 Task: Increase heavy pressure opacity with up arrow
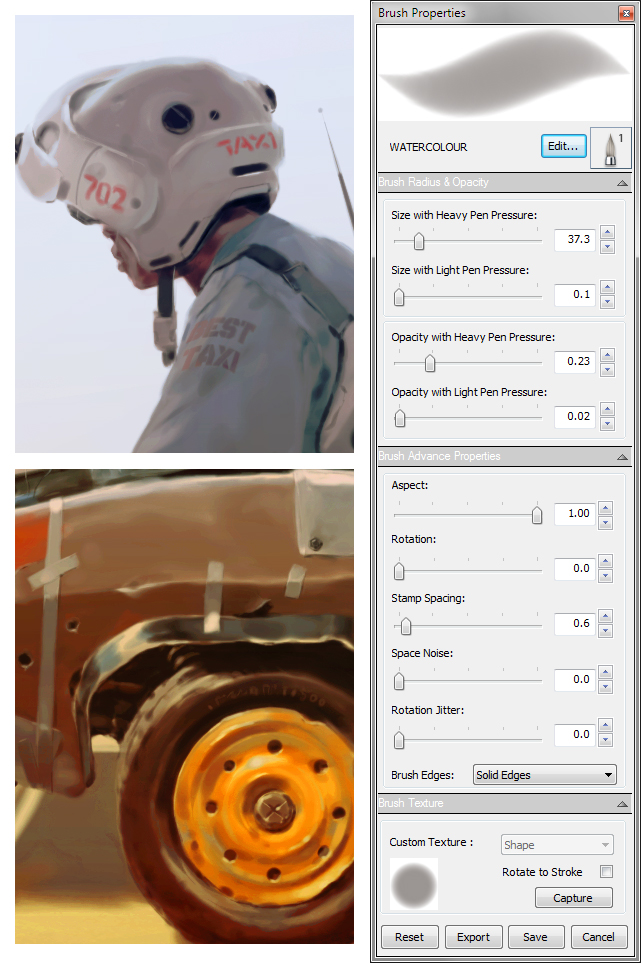(x=608, y=354)
